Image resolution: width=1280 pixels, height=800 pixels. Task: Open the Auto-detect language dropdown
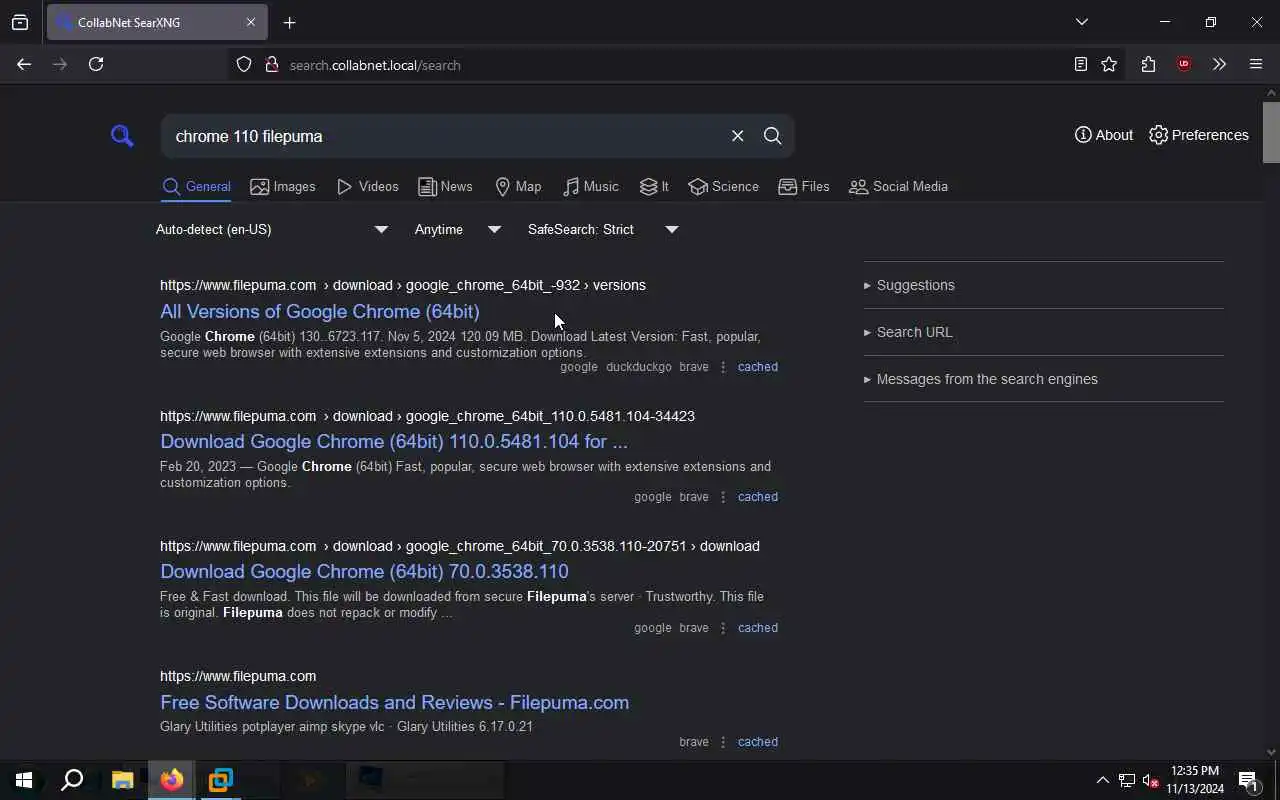pos(272,229)
